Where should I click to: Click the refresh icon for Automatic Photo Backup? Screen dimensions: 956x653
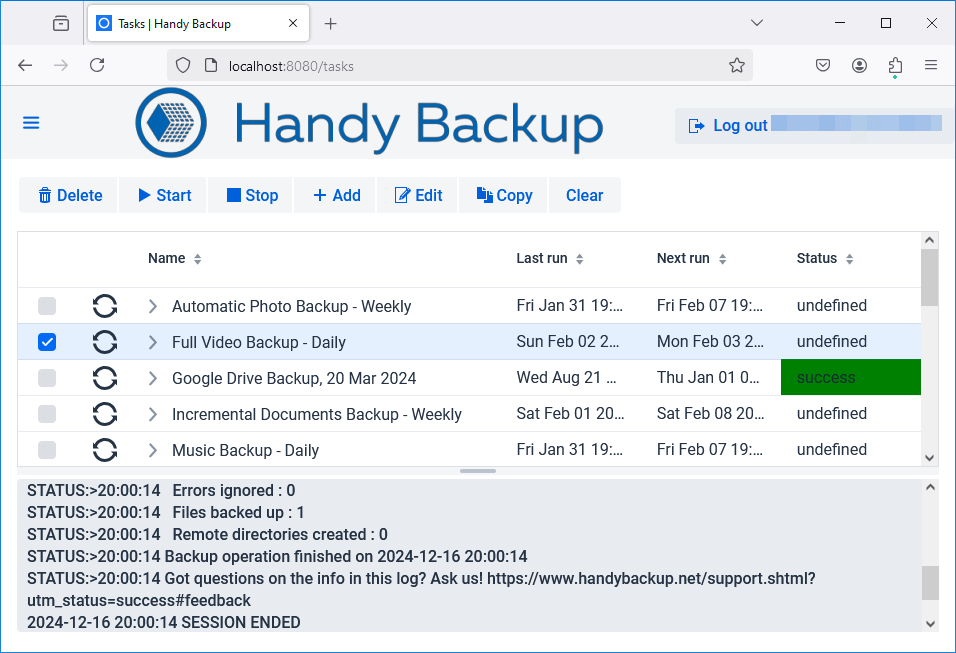[x=105, y=306]
